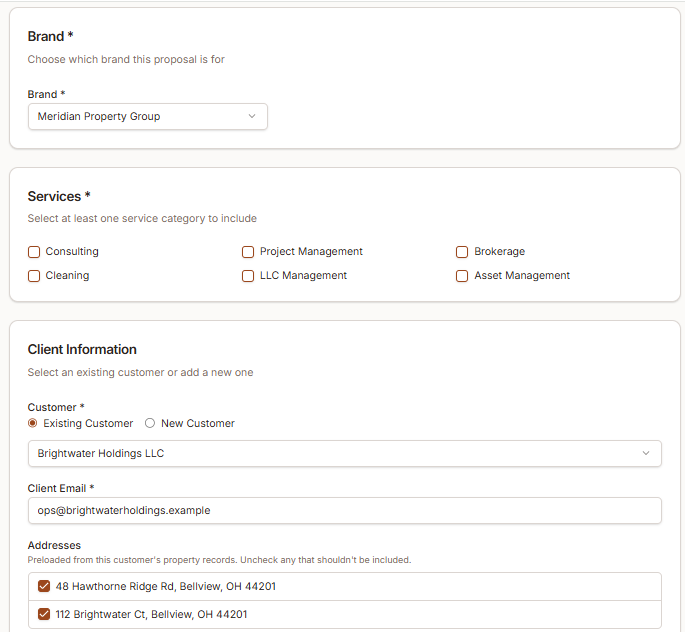Check the Asset Management checkbox

click(462, 276)
